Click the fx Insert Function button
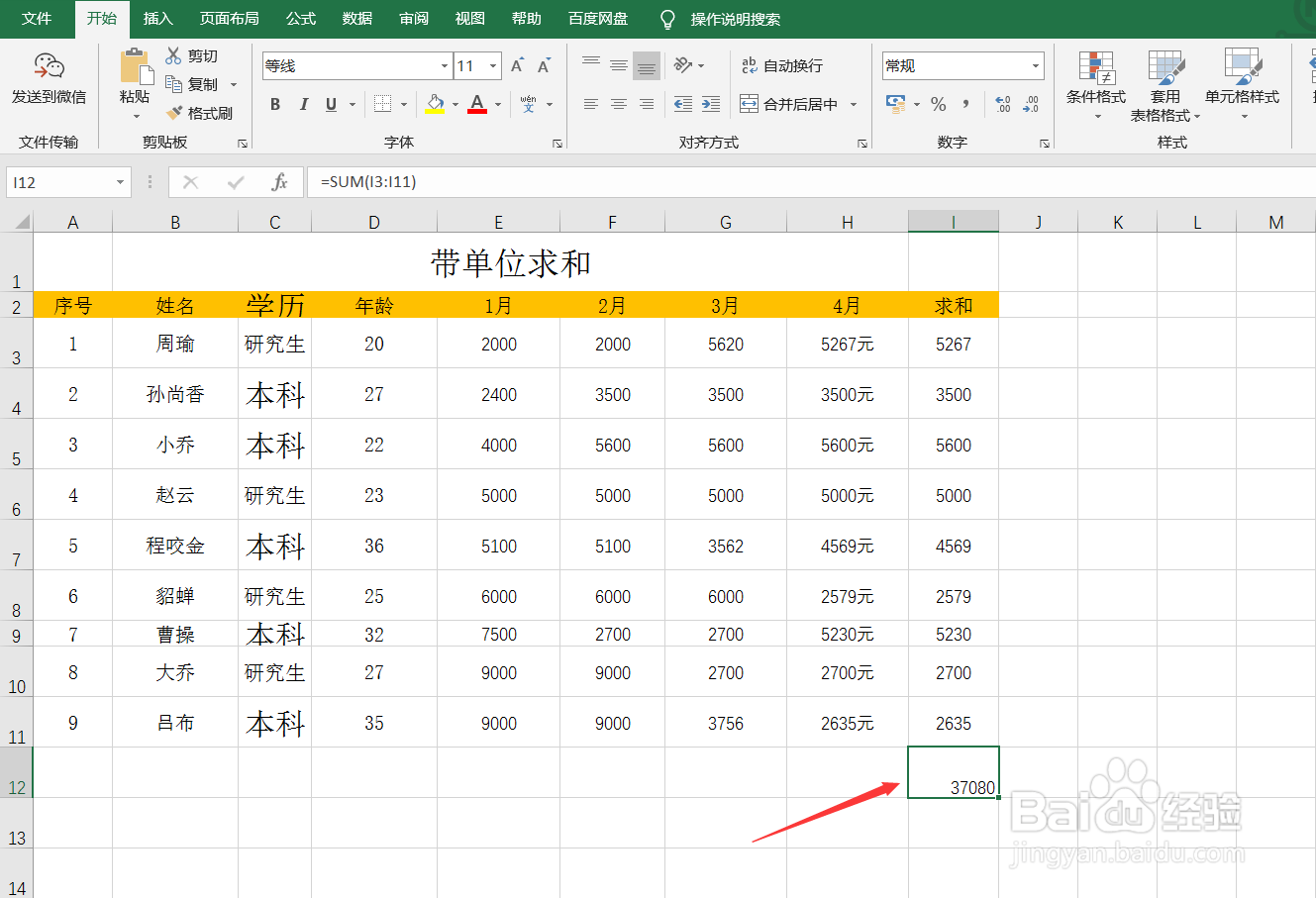The height and width of the screenshot is (898, 1316). [x=278, y=181]
